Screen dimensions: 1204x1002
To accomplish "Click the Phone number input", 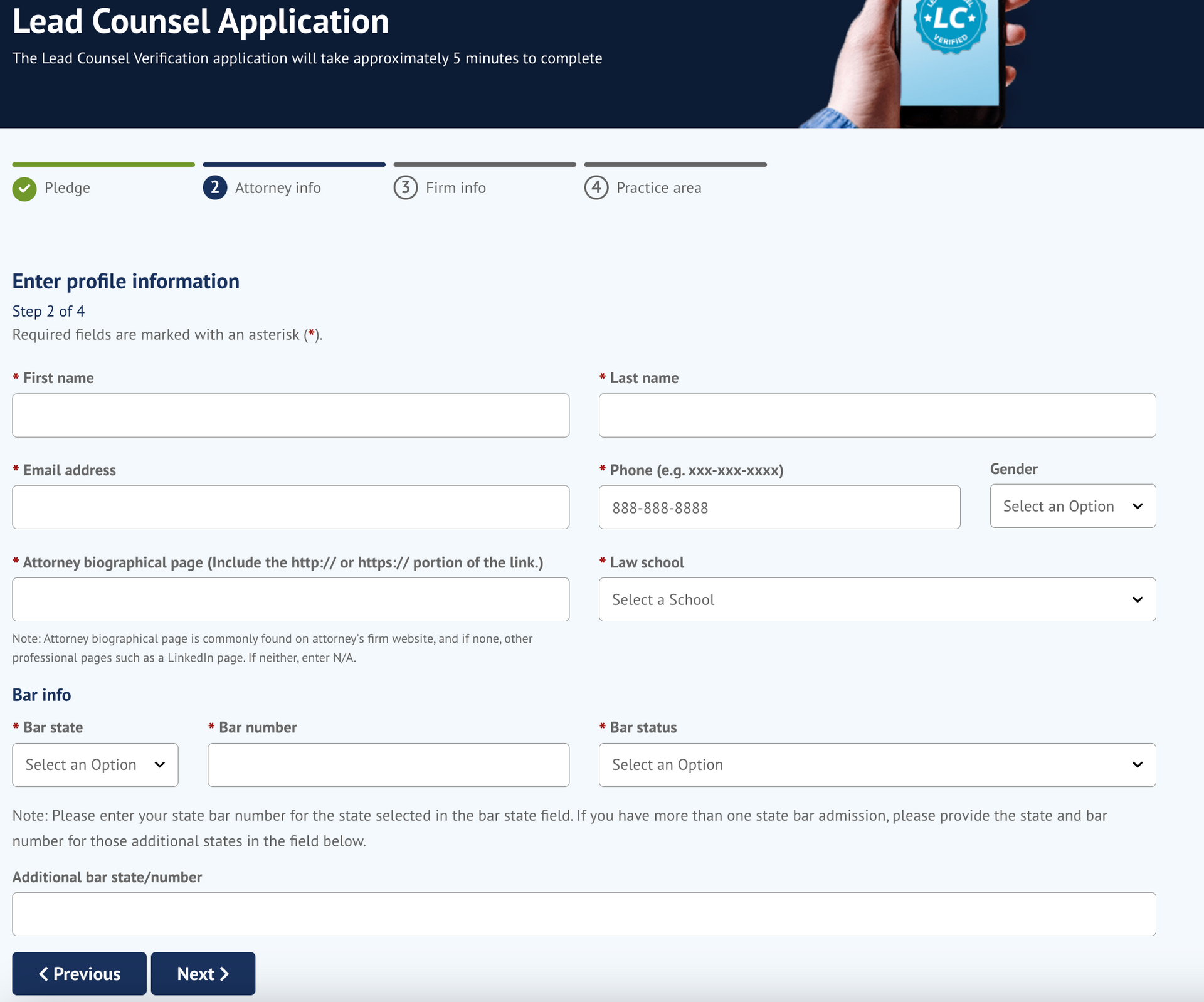I will pos(779,507).
